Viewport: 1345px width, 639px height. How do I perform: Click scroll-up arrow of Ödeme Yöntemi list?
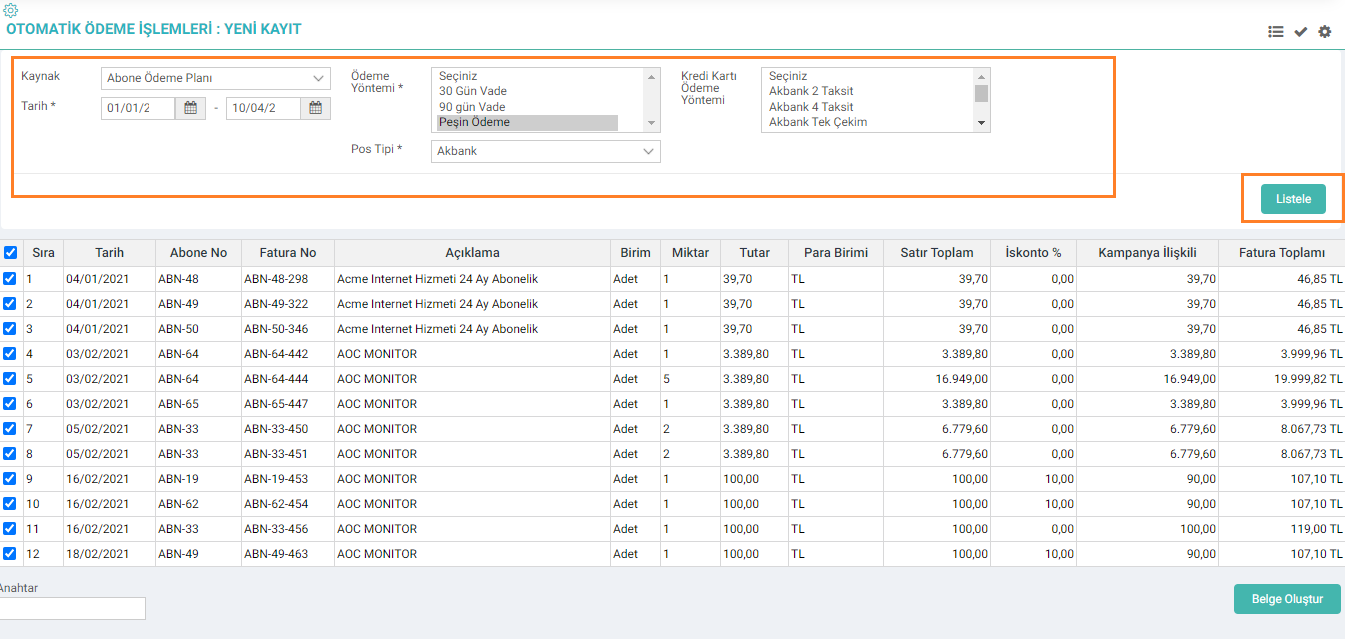[x=653, y=76]
